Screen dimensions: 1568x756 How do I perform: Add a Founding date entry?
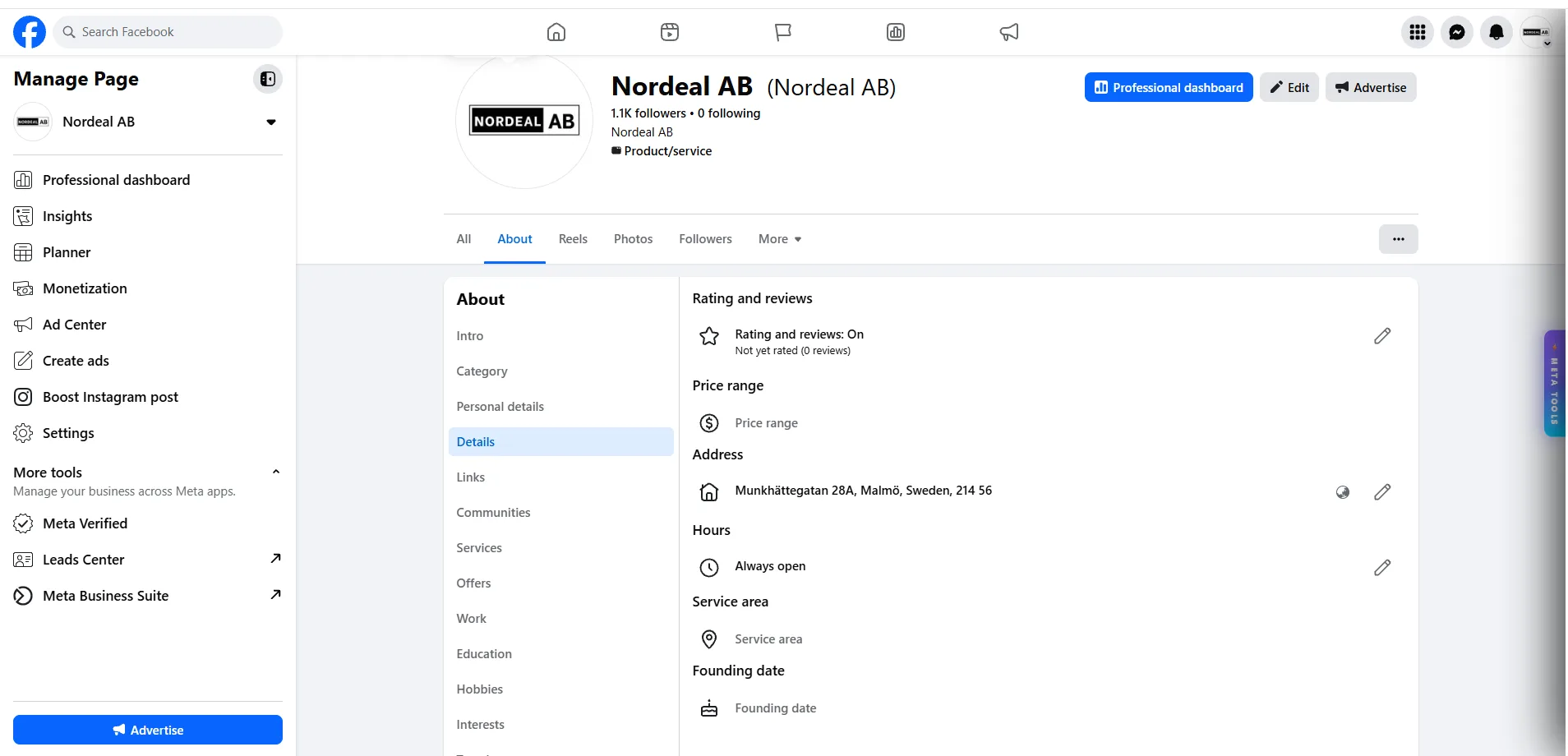tap(775, 708)
